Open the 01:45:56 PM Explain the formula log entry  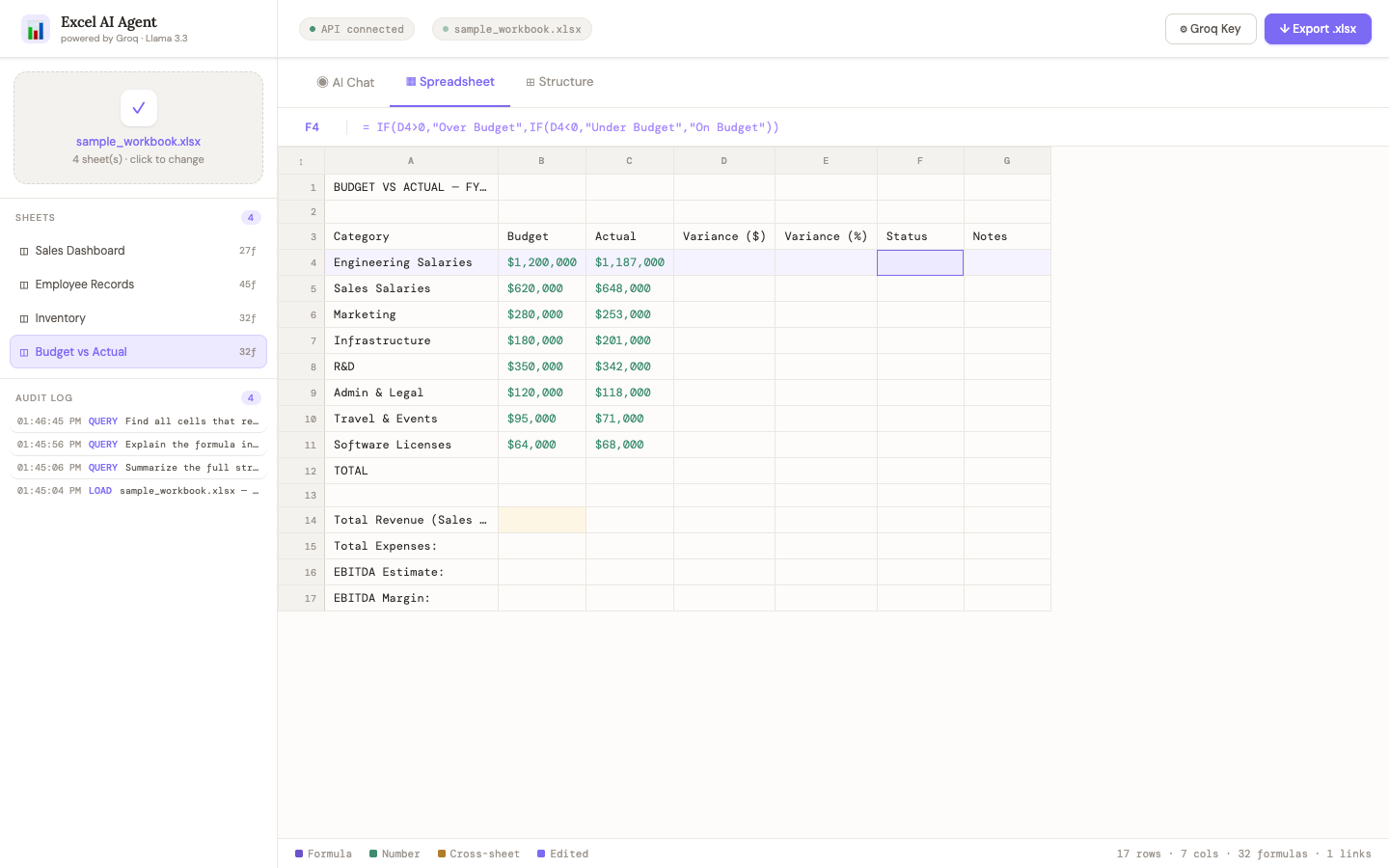pos(138,445)
